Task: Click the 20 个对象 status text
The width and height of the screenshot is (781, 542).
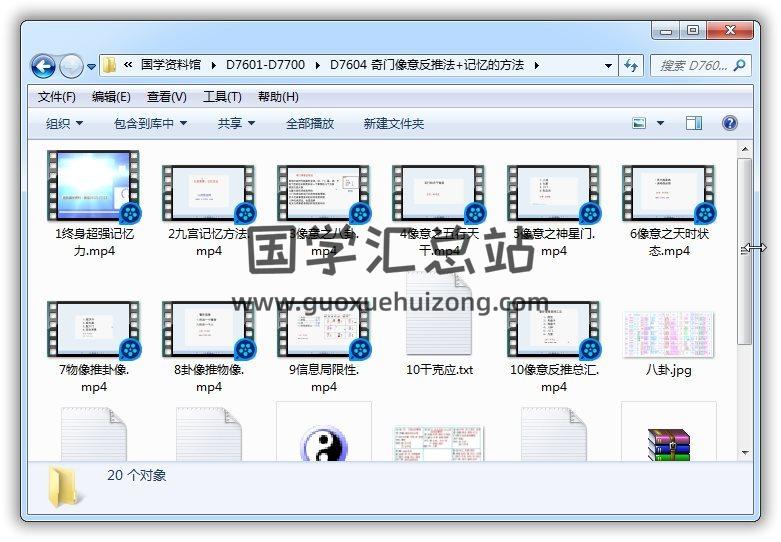Action: pyautogui.click(x=136, y=475)
